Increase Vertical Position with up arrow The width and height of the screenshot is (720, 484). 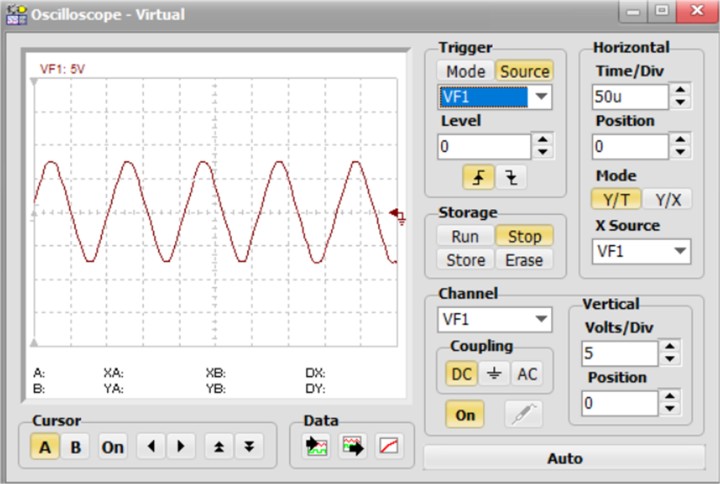[670, 396]
